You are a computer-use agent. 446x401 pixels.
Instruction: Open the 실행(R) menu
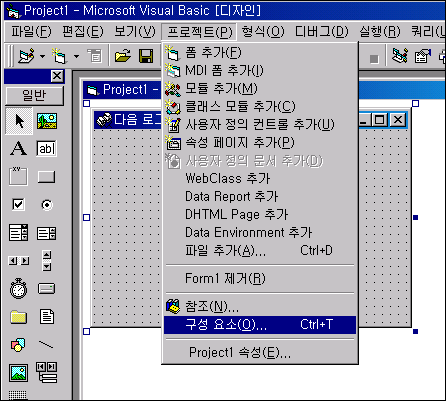tap(380, 32)
